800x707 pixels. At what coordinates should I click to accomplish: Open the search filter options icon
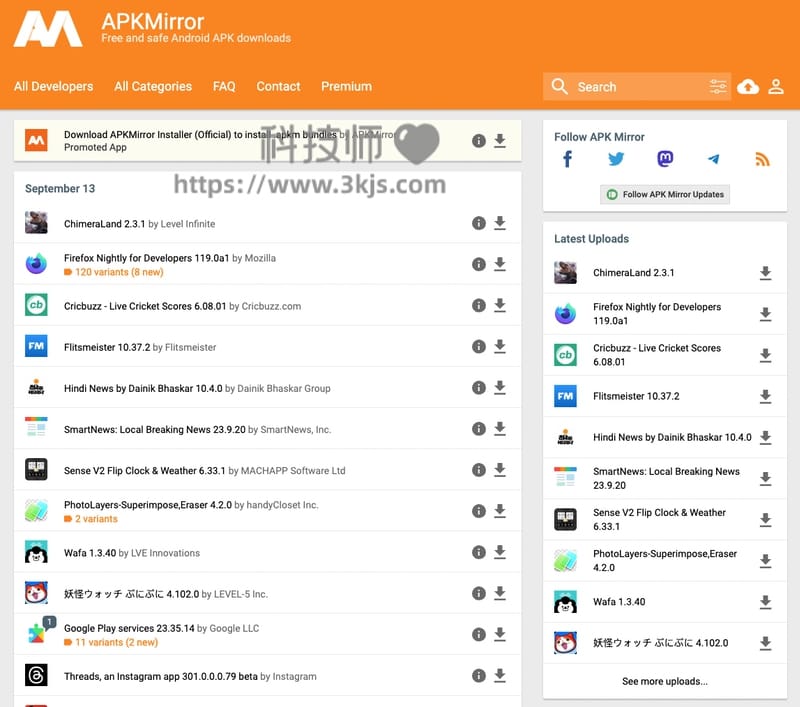(x=718, y=87)
